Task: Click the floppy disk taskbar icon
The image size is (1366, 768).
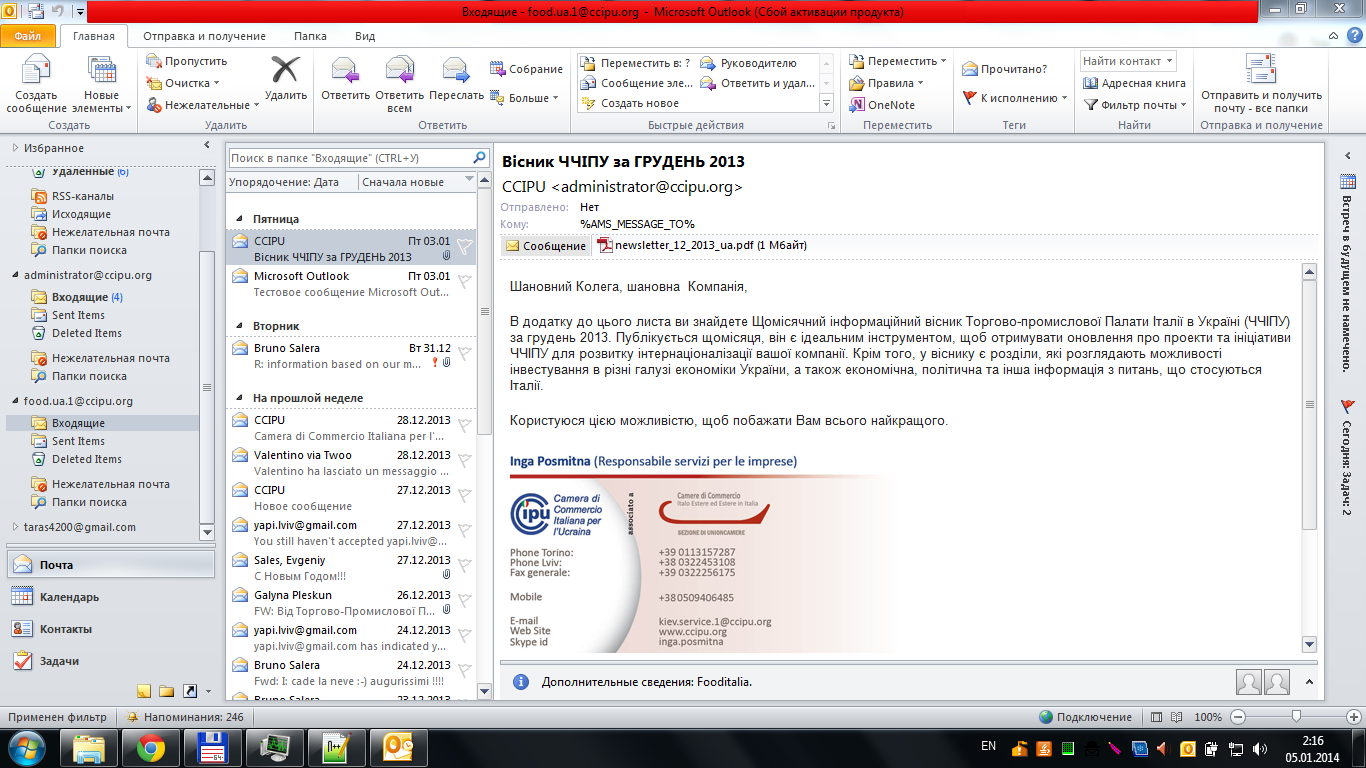Action: [213, 747]
